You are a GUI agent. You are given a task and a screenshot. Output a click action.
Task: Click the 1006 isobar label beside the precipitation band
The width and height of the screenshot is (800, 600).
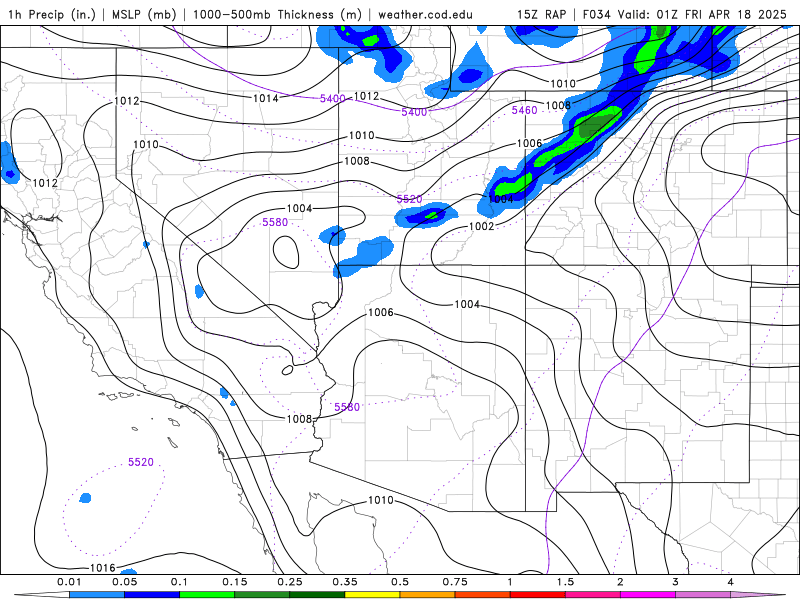[x=530, y=143]
